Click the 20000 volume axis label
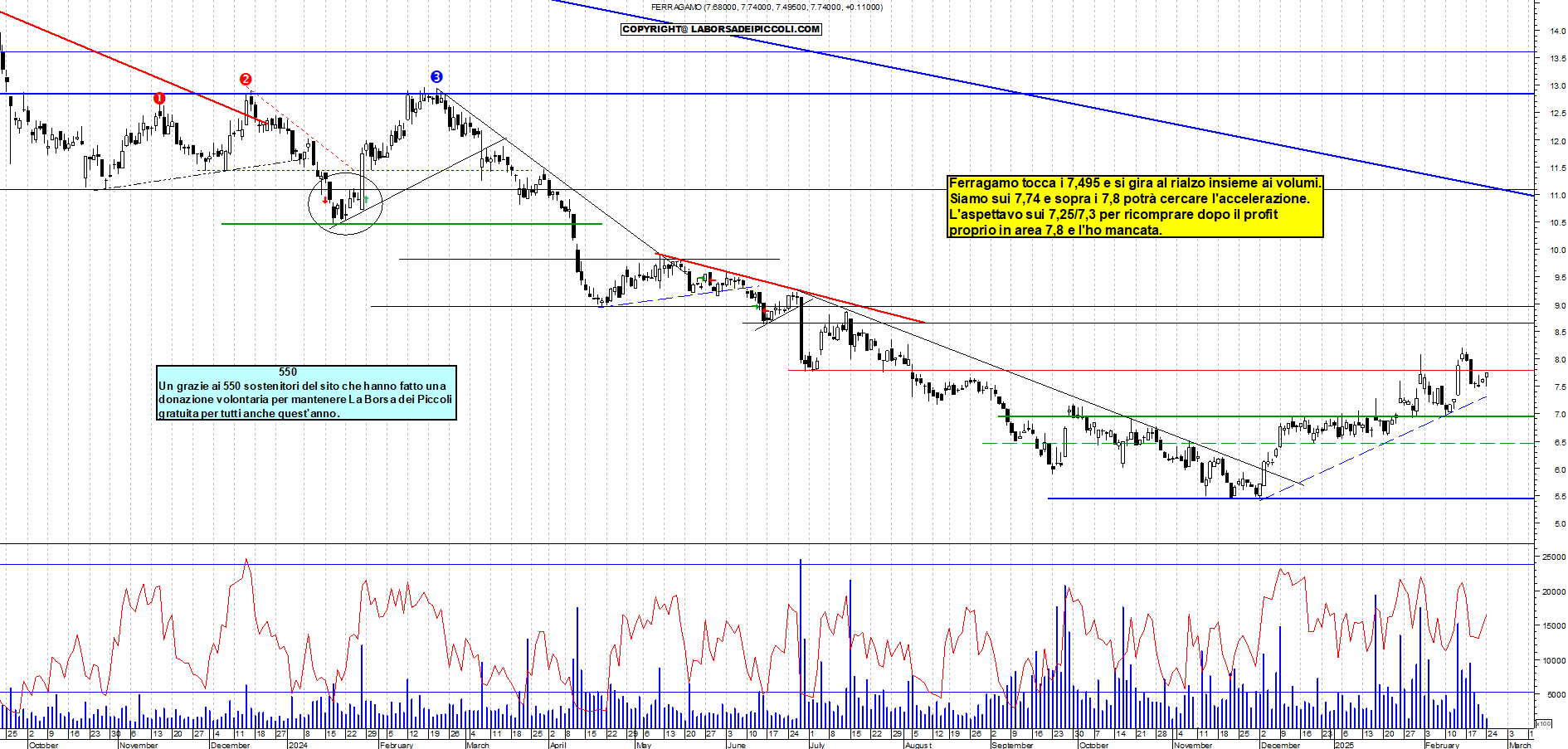Screen dimensions: 1568x749 [1554, 592]
